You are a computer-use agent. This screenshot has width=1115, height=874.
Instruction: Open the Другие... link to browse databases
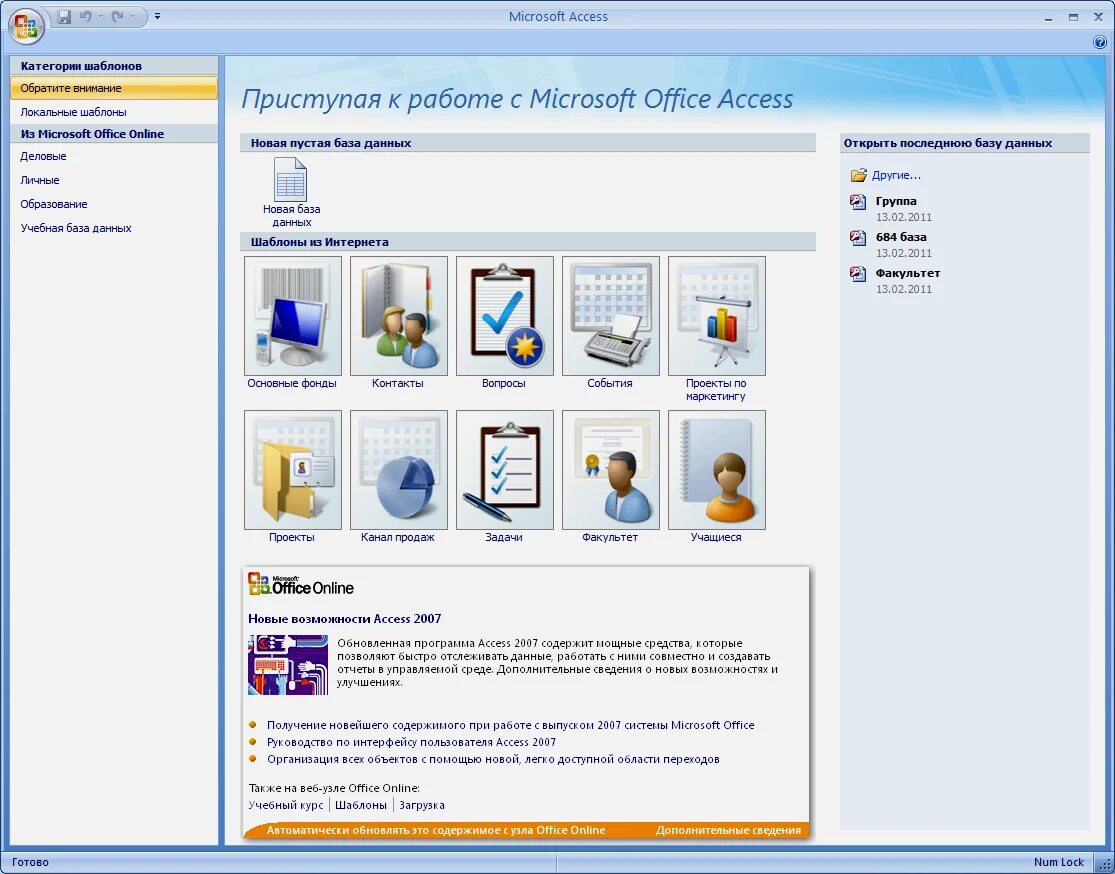(896, 175)
